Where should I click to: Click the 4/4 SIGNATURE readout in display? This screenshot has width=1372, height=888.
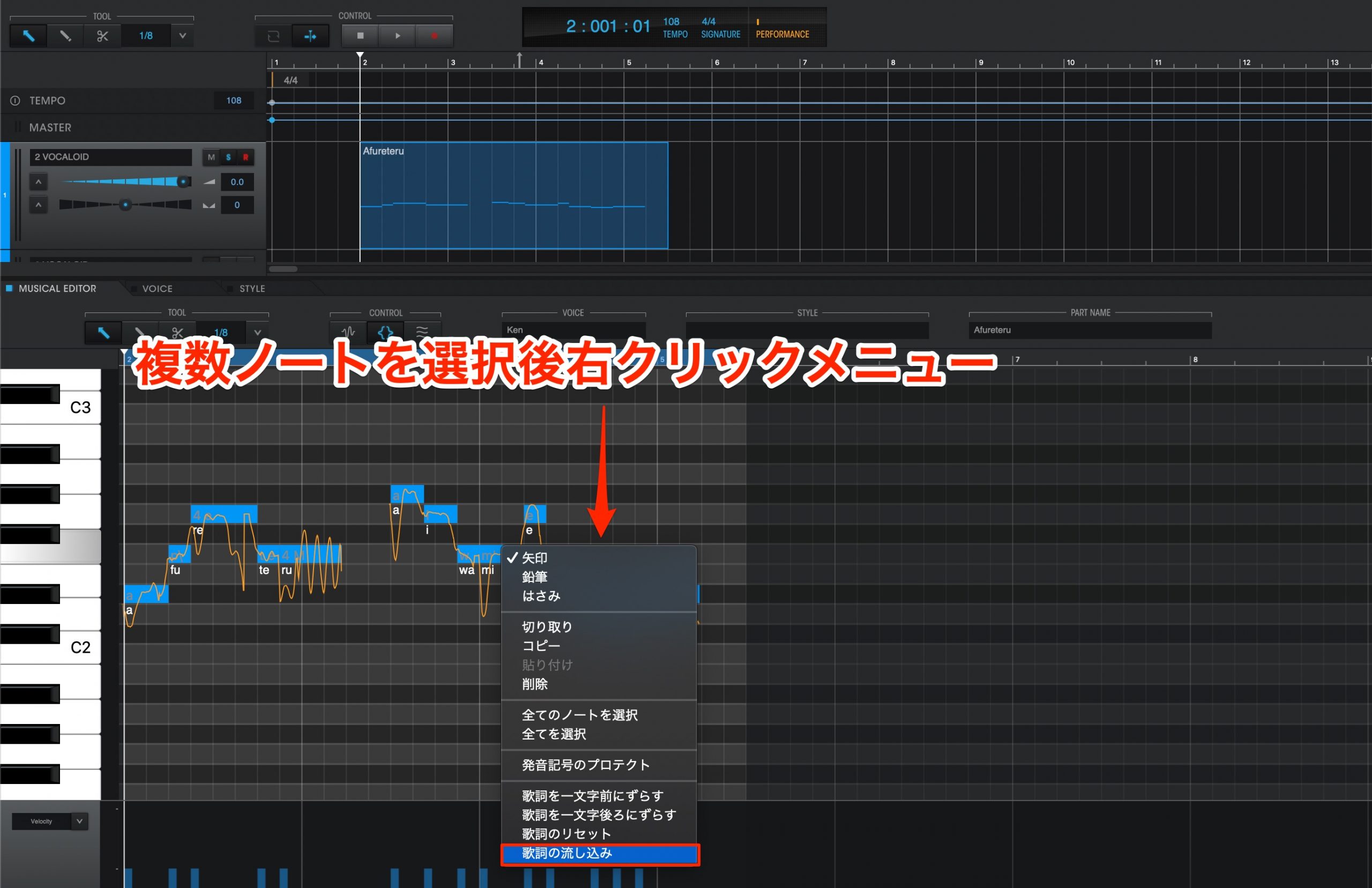click(x=721, y=28)
